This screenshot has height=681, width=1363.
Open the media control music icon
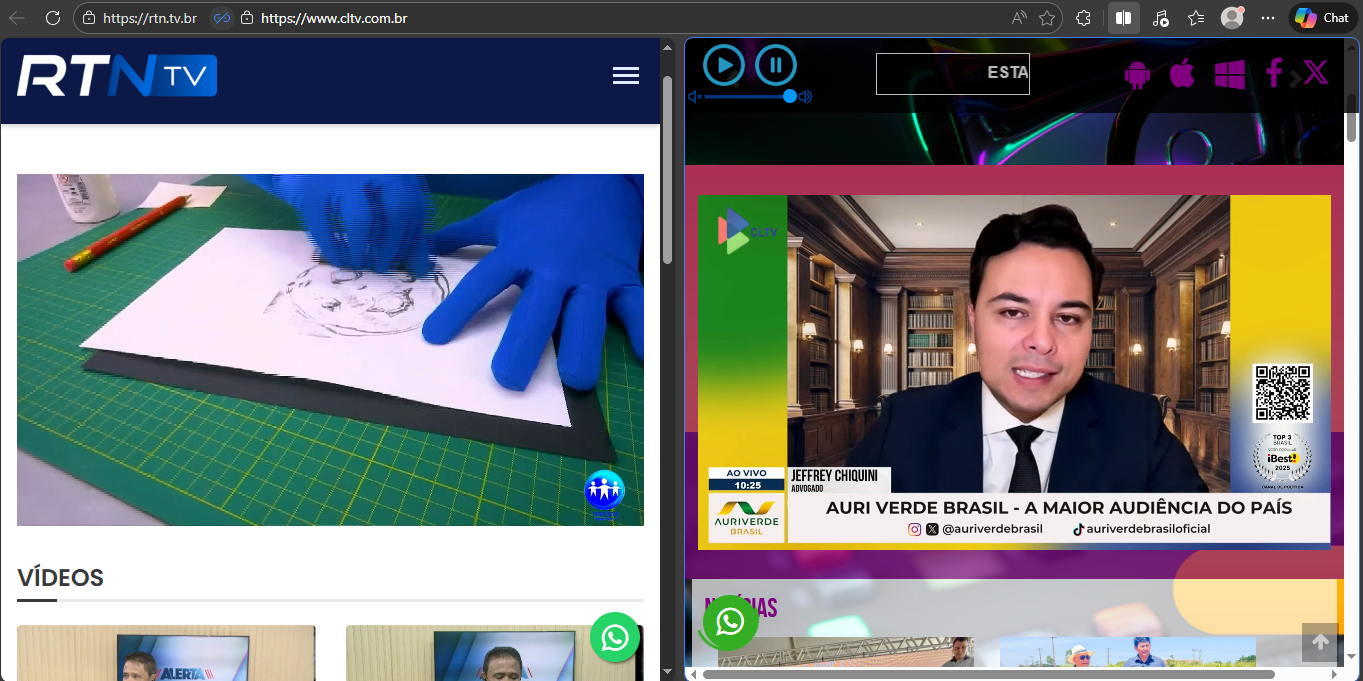(1160, 18)
